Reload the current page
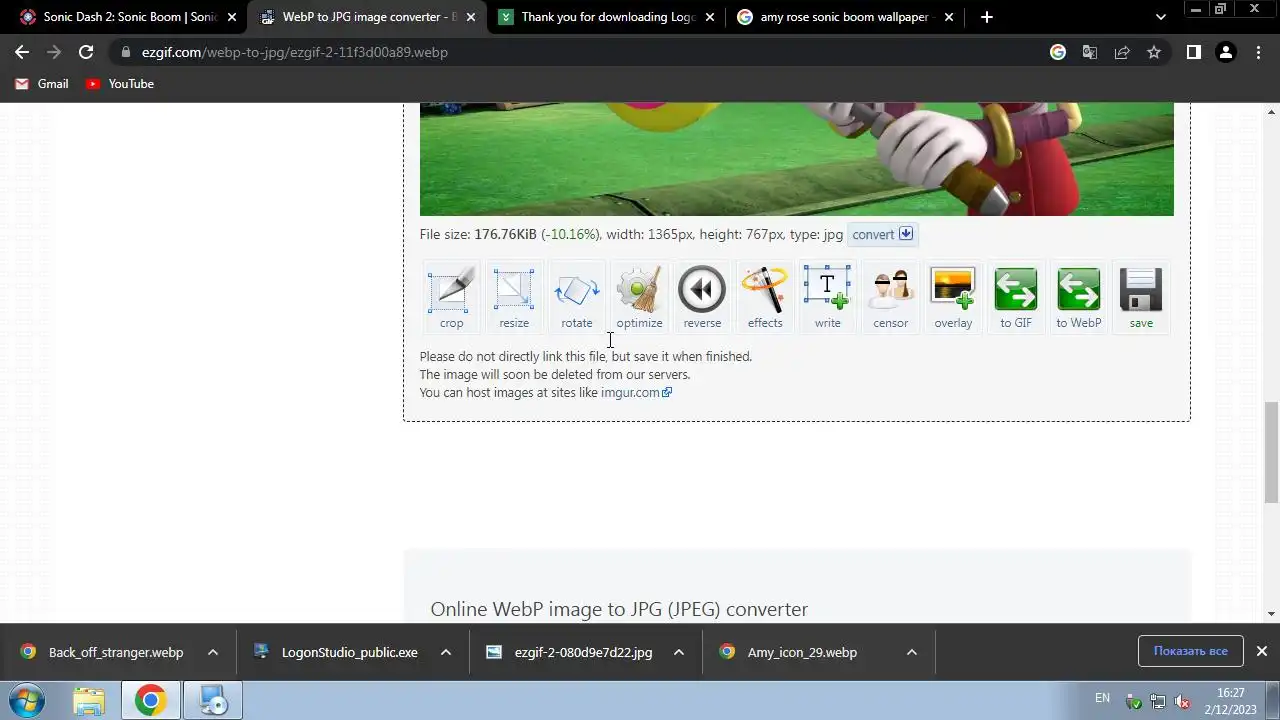 coord(86,52)
